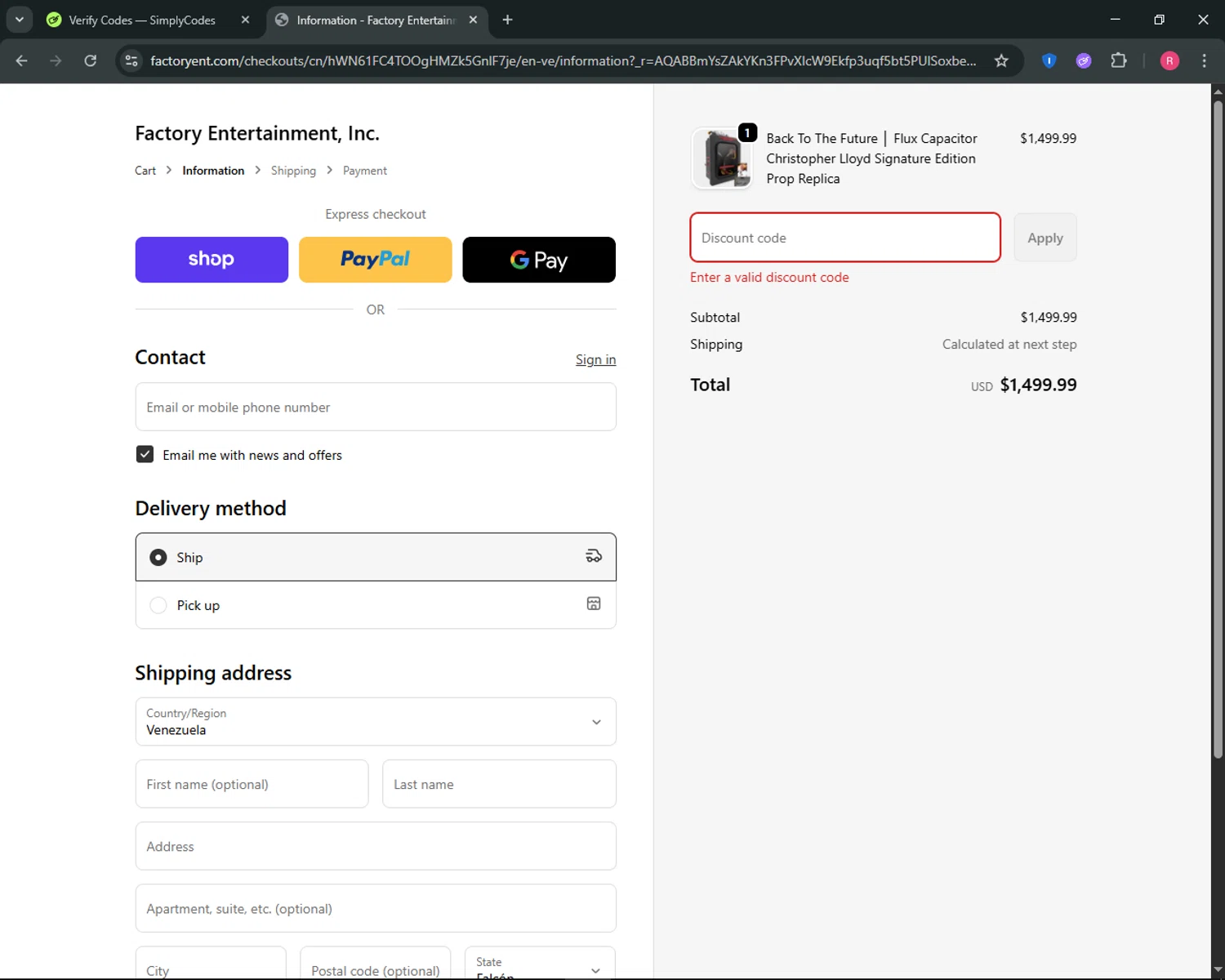Open the Bitwarden shield extension
The image size is (1225, 980).
click(1049, 60)
